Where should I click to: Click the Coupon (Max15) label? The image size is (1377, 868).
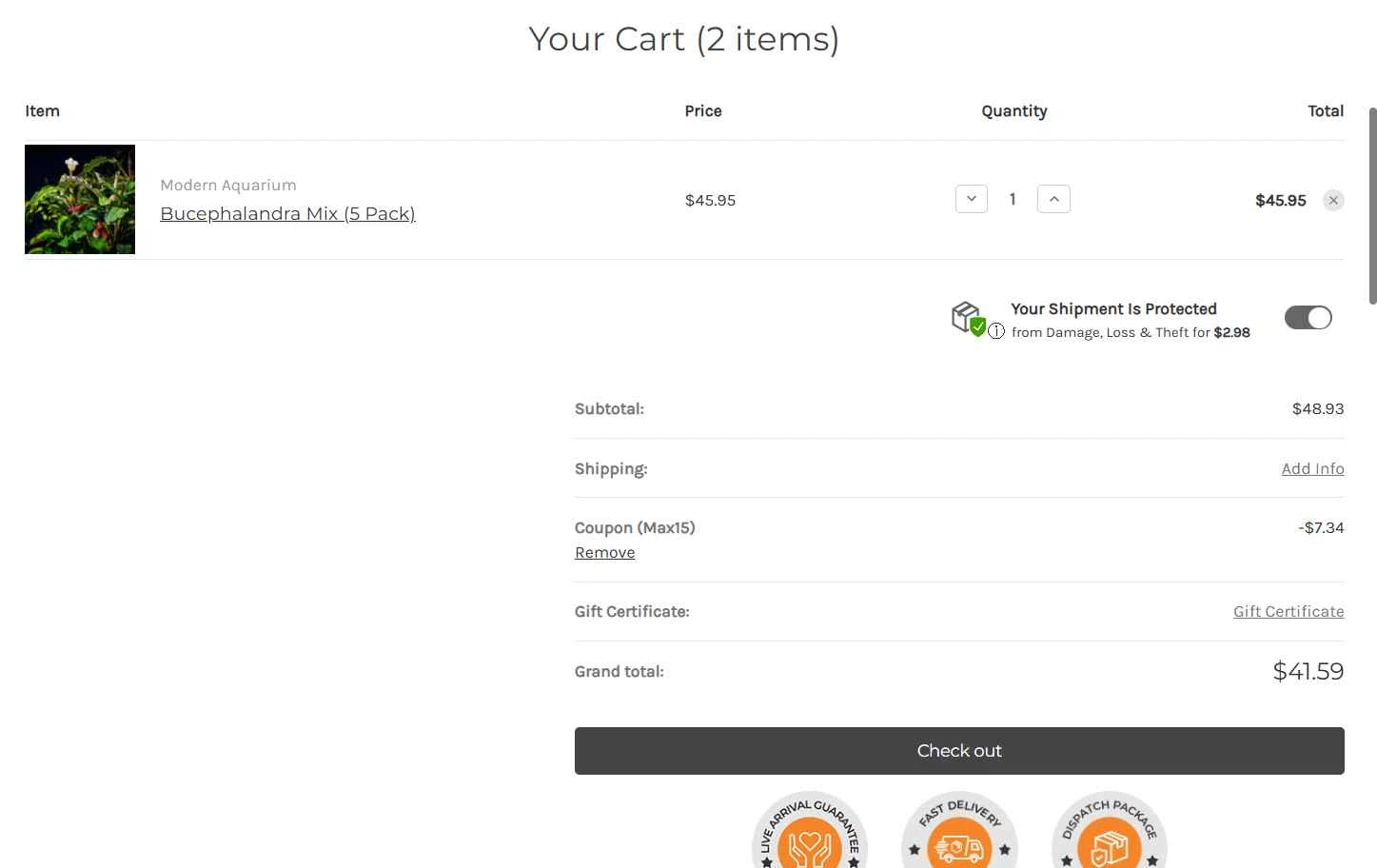pyautogui.click(x=635, y=527)
